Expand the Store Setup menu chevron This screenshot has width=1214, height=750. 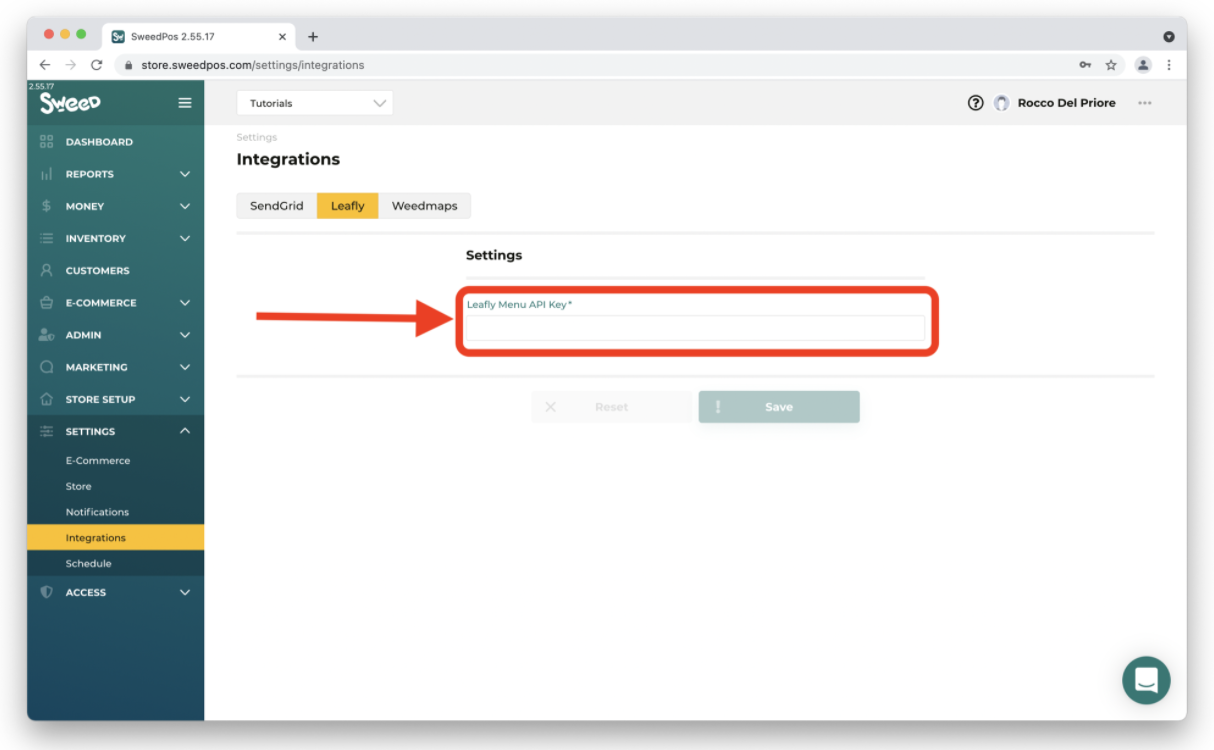point(185,399)
